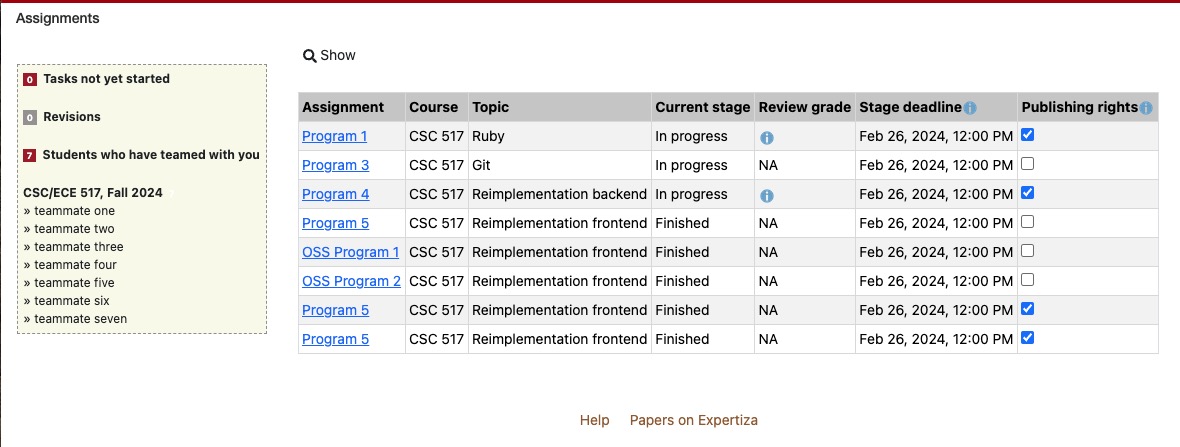Enable publishing rights for OSS Program 2
The width and height of the screenshot is (1180, 447).
pos(1028,280)
